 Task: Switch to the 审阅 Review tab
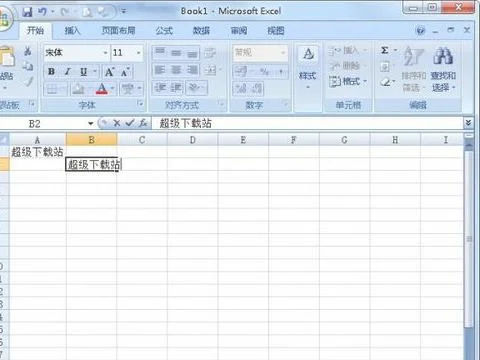coord(239,31)
